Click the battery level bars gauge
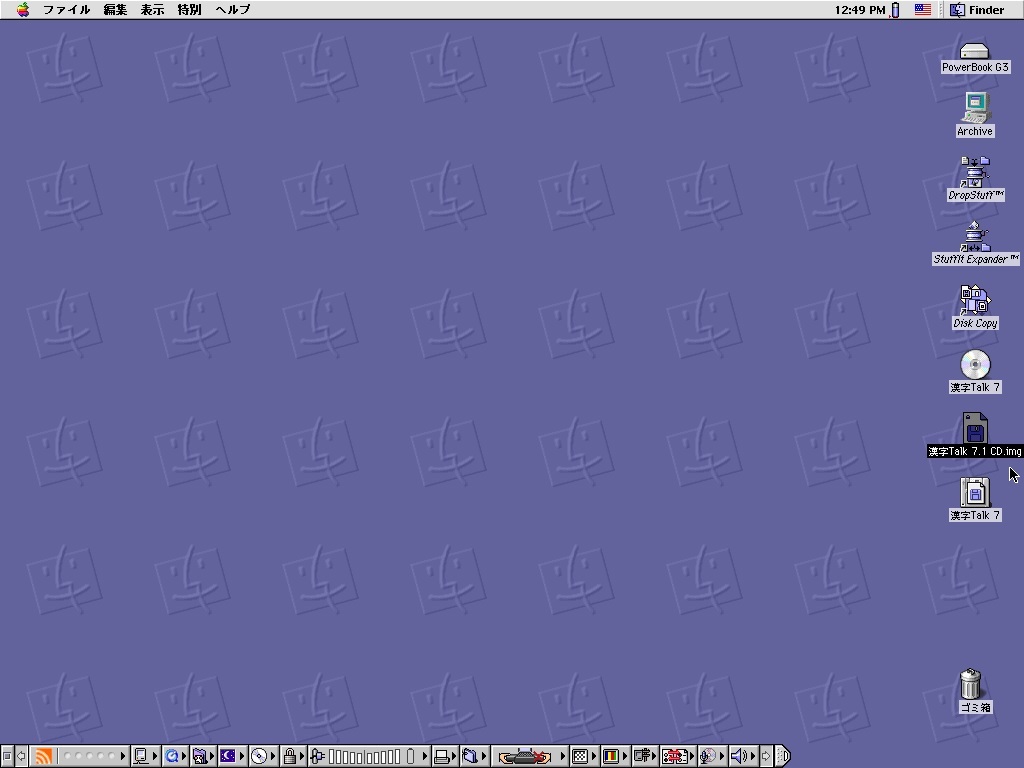The image size is (1024, 768). (364, 756)
